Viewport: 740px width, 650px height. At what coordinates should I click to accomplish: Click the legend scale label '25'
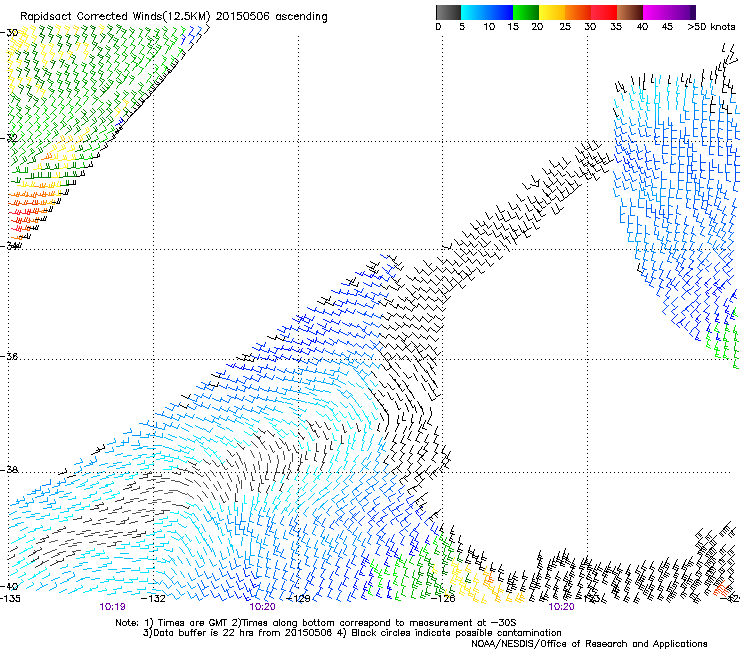coord(565,26)
